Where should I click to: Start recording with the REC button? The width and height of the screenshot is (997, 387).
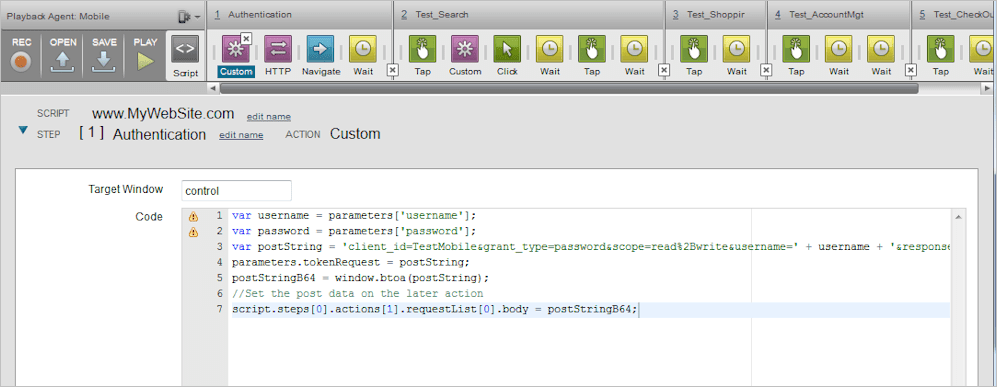21,55
